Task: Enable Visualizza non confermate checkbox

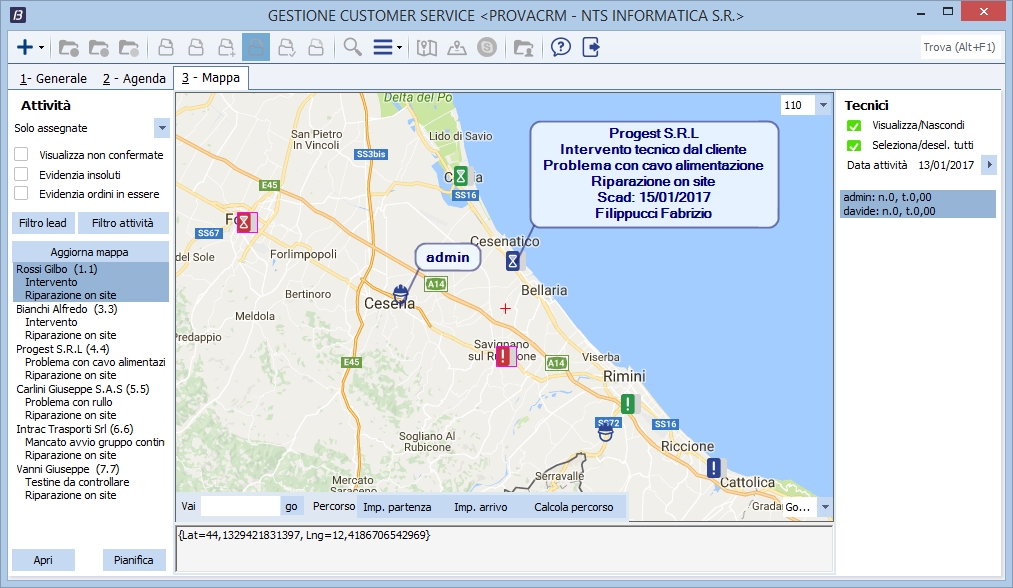Action: [x=21, y=154]
